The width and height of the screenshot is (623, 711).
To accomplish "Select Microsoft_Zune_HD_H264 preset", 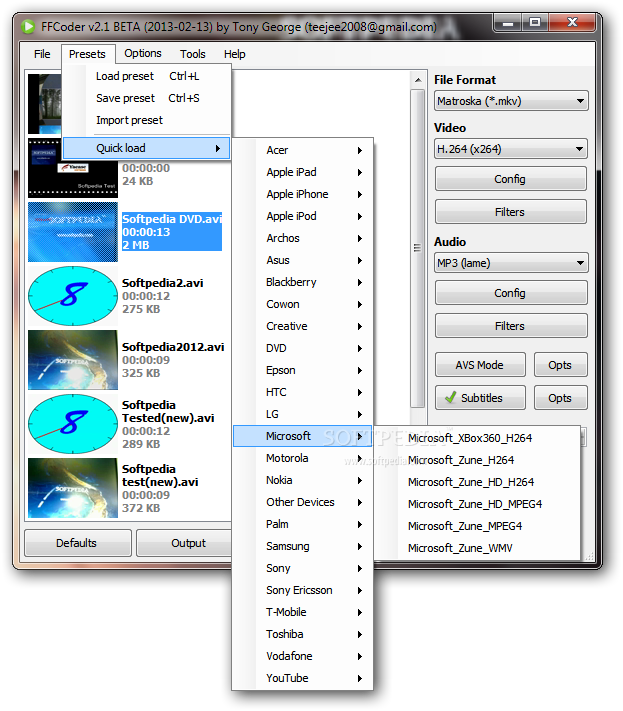I will [477, 482].
